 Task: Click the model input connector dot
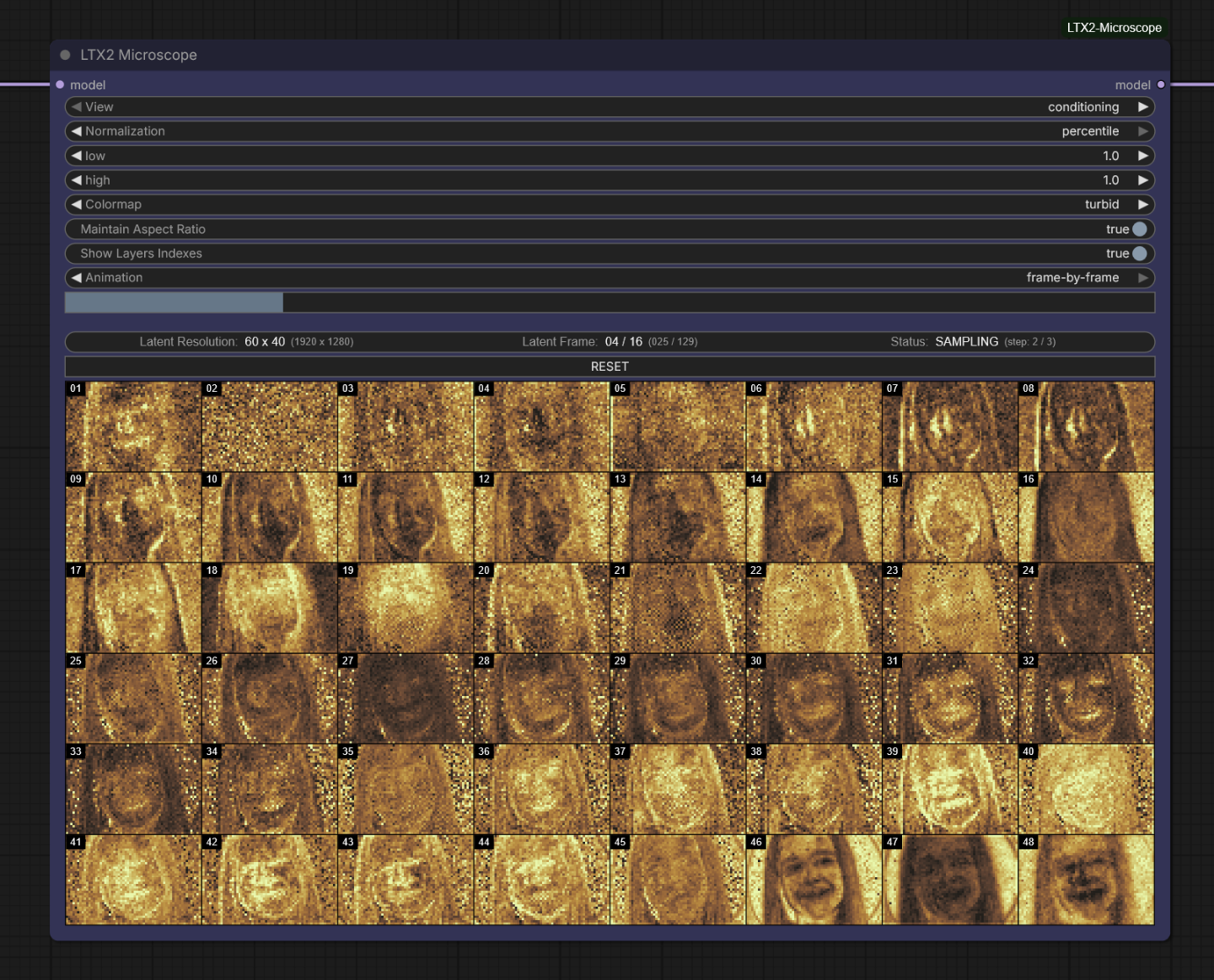[x=60, y=84]
